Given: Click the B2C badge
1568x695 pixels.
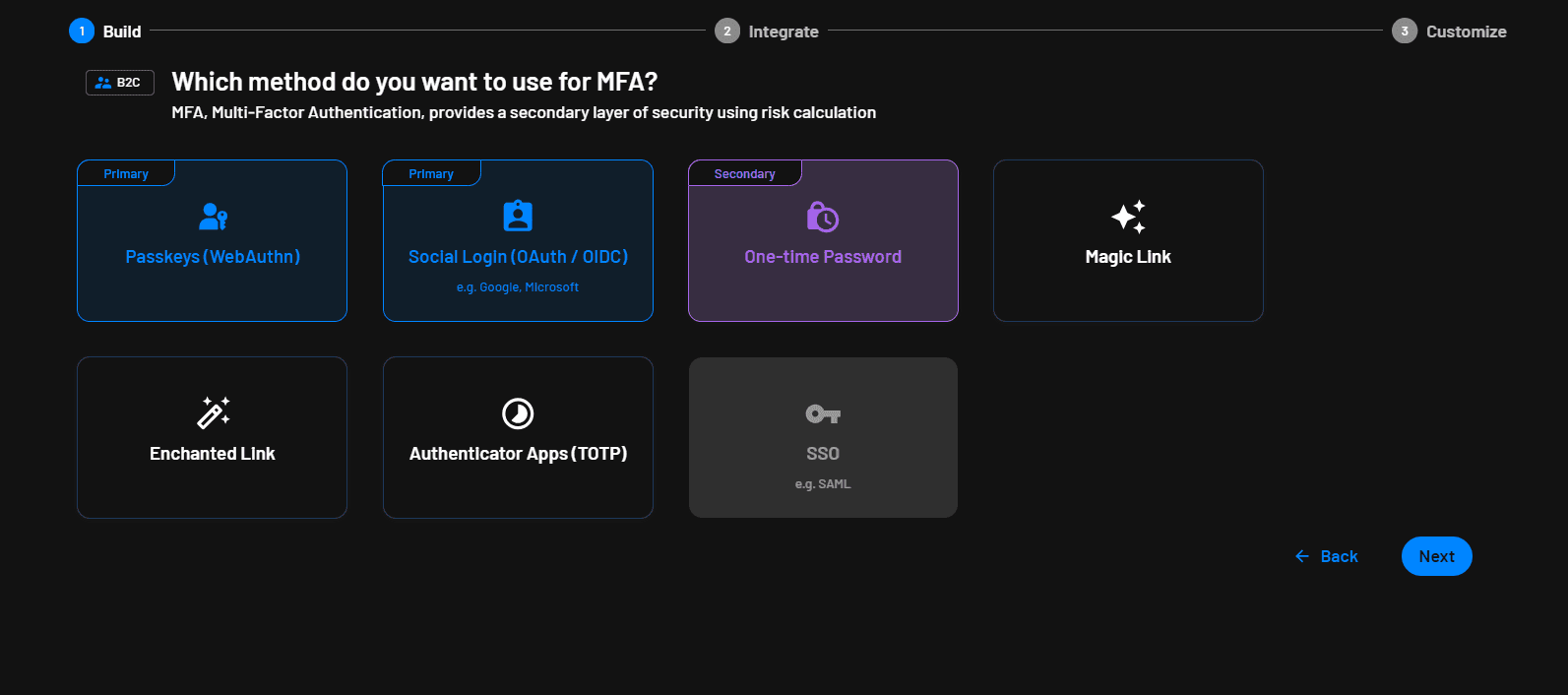Looking at the screenshot, I should coord(120,83).
